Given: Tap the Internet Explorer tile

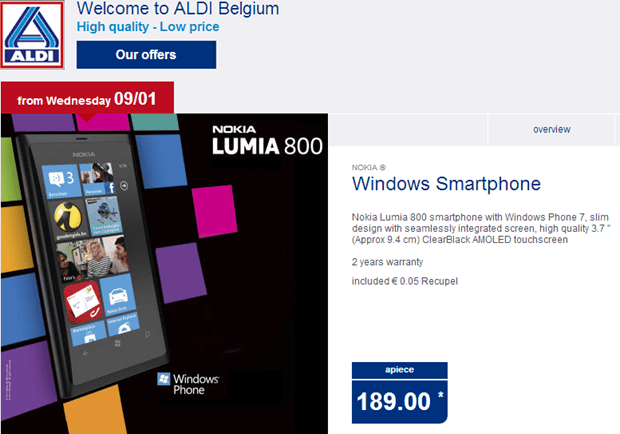Looking at the screenshot, I should pyautogui.click(x=124, y=324).
